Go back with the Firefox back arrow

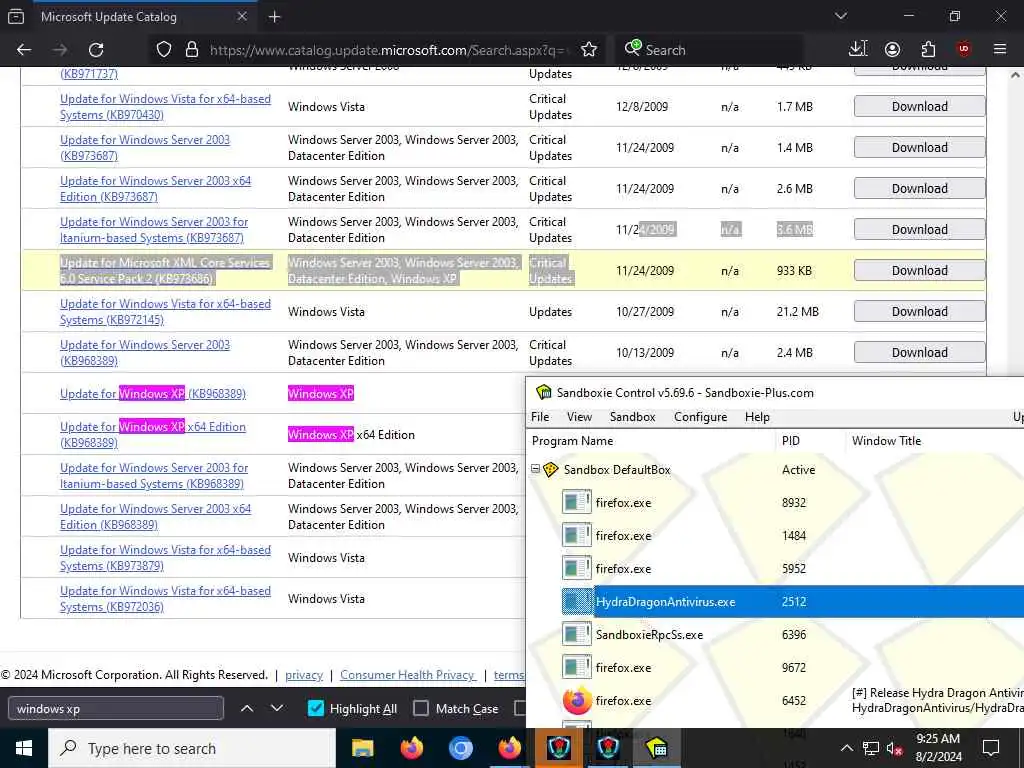point(24,50)
